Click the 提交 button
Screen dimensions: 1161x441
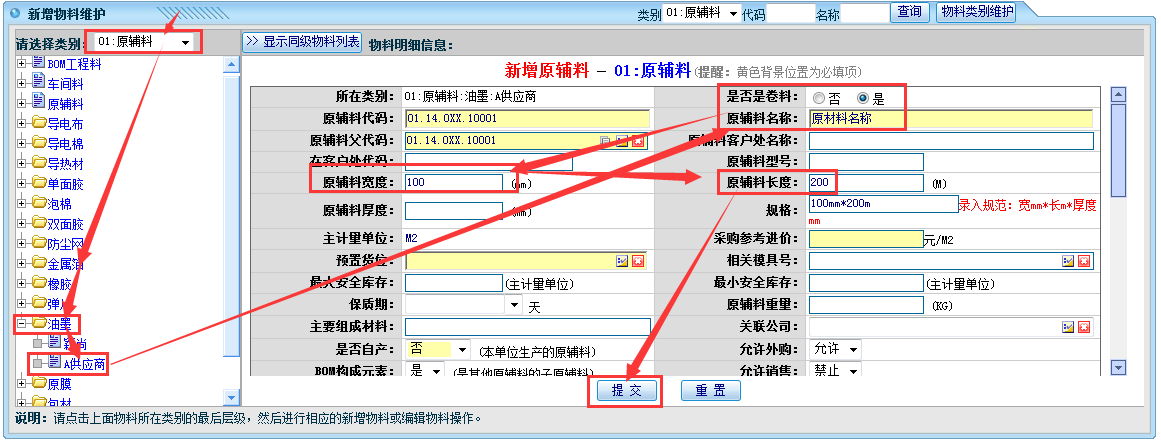(626, 390)
